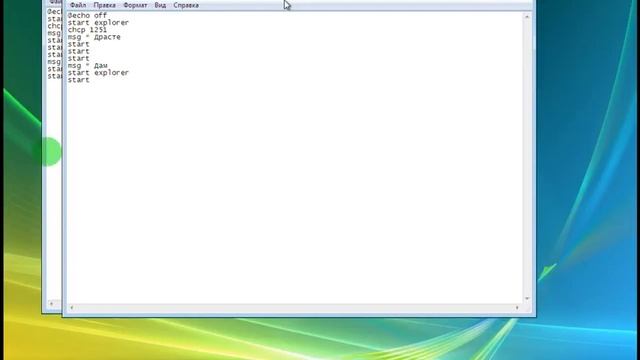The image size is (640, 360).
Task: Click the line 'msg * Дам'
Action: [87, 65]
